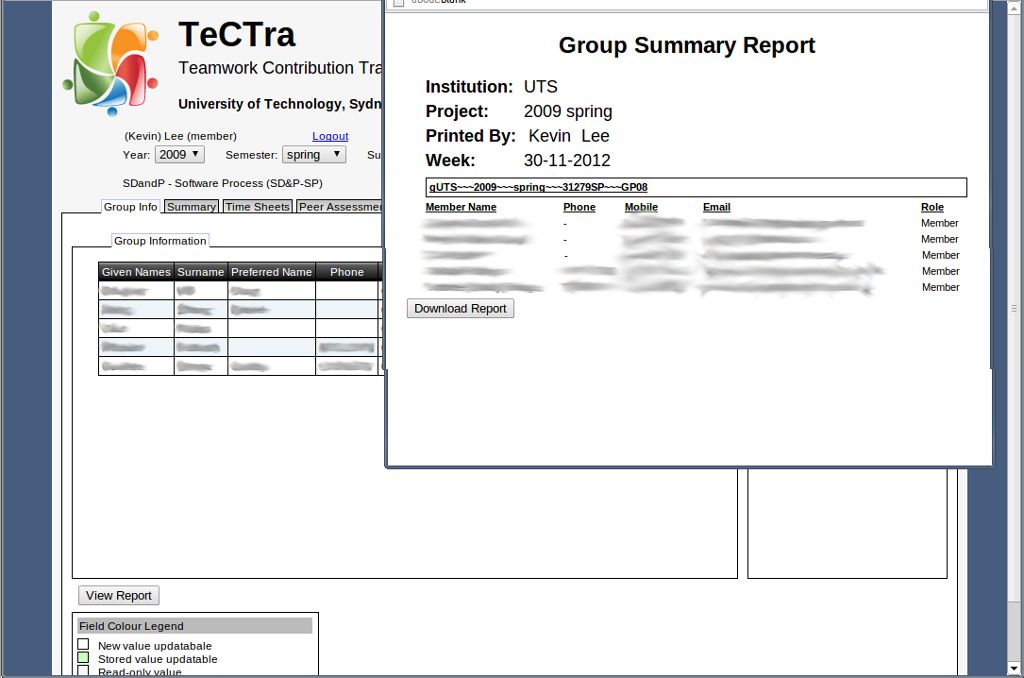The image size is (1024, 678).
Task: Open the Year dropdown showing 2009
Action: pyautogui.click(x=180, y=155)
